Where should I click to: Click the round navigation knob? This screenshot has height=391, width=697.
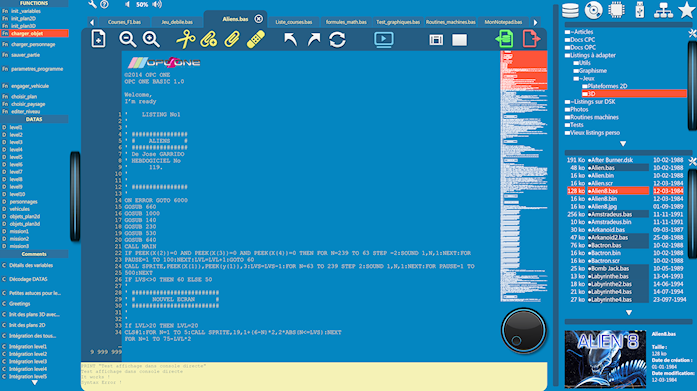click(524, 331)
